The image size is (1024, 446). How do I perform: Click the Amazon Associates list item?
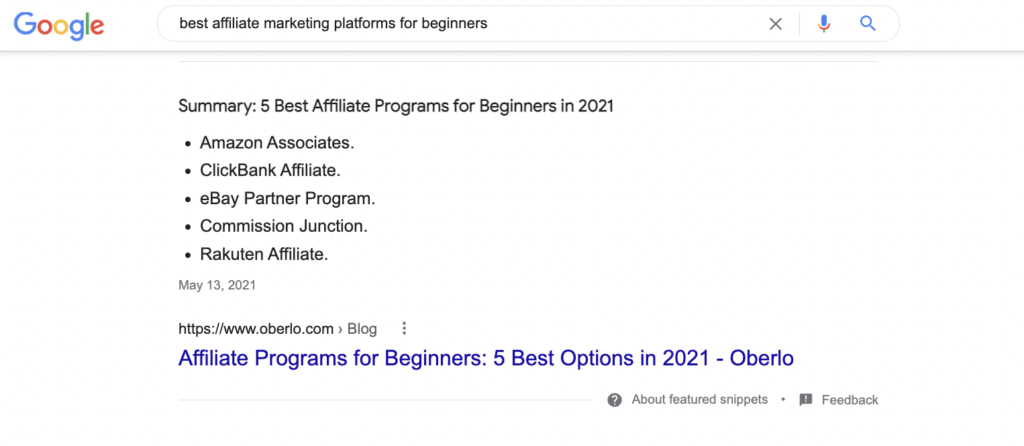pyautogui.click(x=277, y=143)
